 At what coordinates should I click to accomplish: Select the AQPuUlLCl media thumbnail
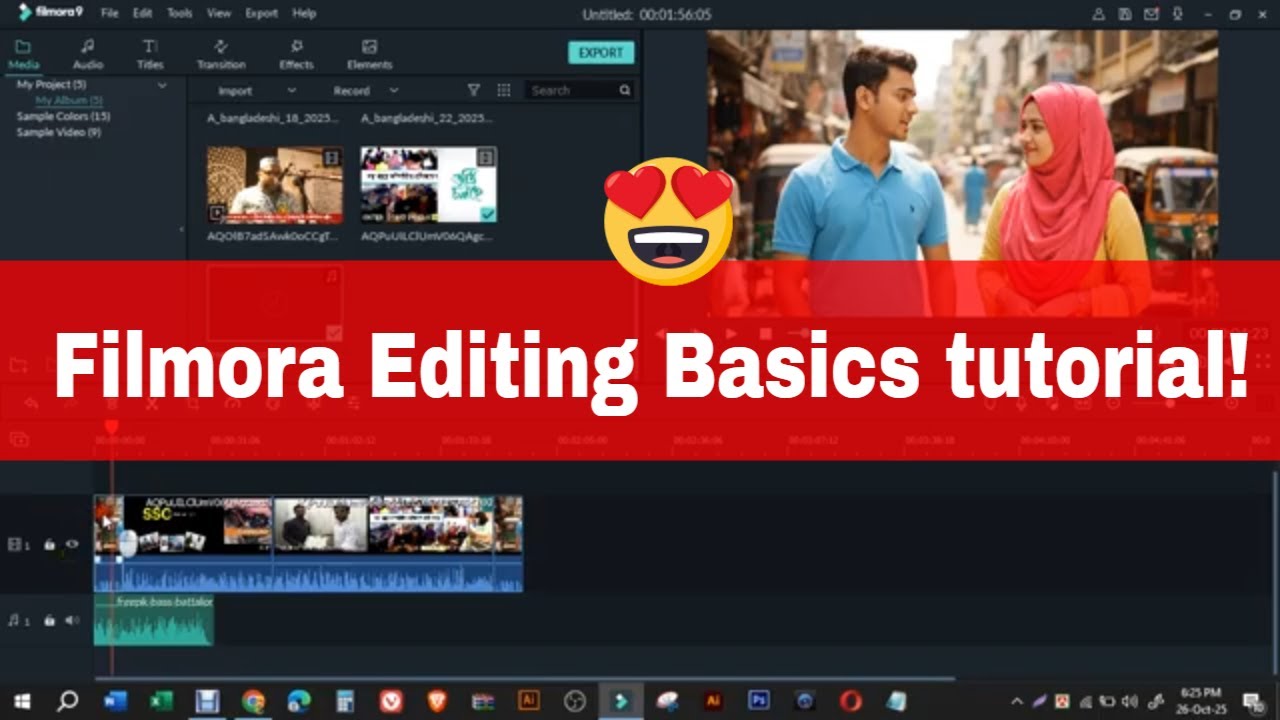point(428,185)
